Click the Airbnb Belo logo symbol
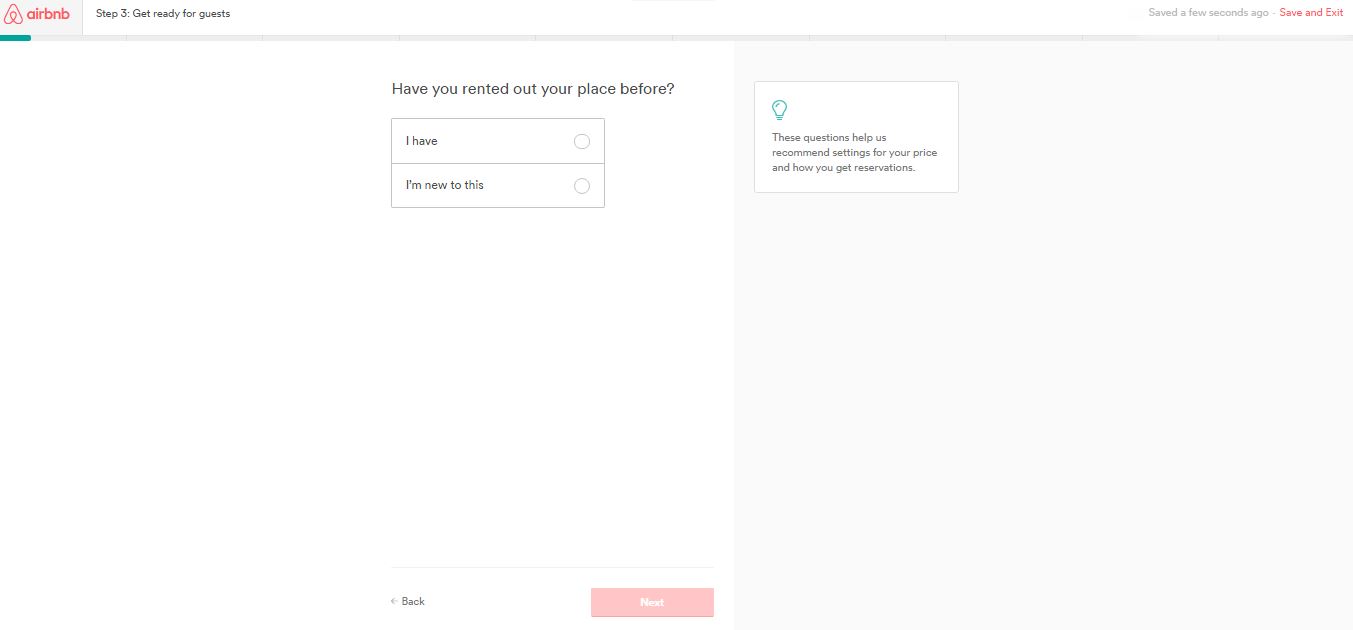Screen dimensions: 1353x630 click(x=13, y=13)
